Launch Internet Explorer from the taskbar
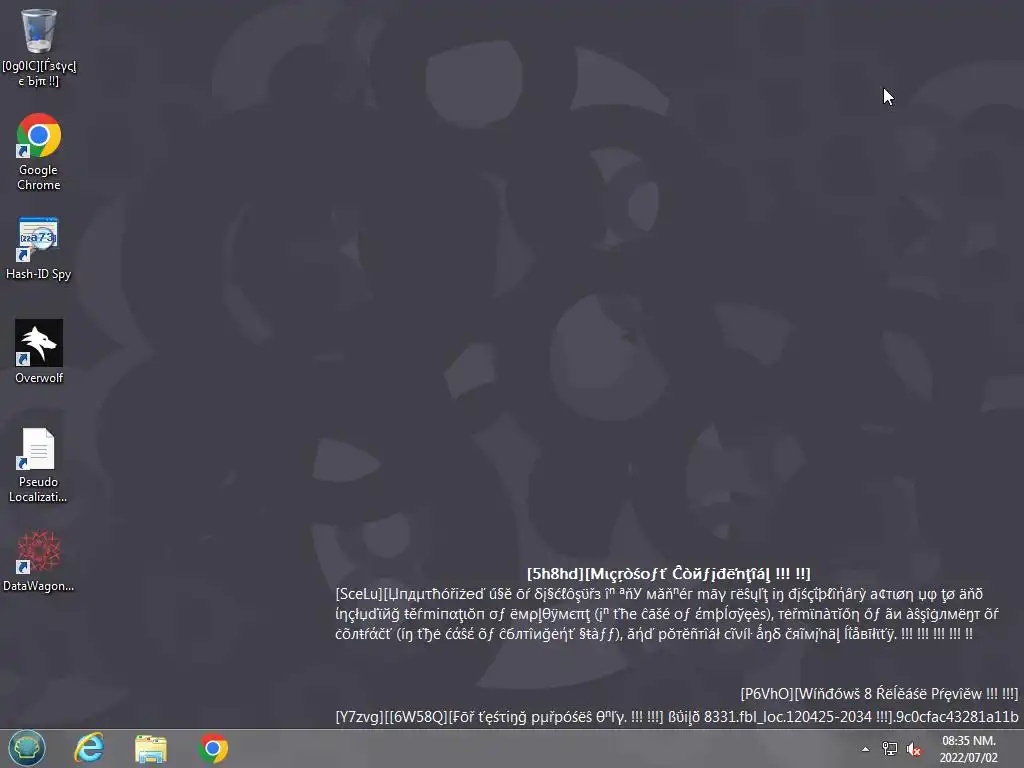Image resolution: width=1024 pixels, height=768 pixels. (89, 748)
